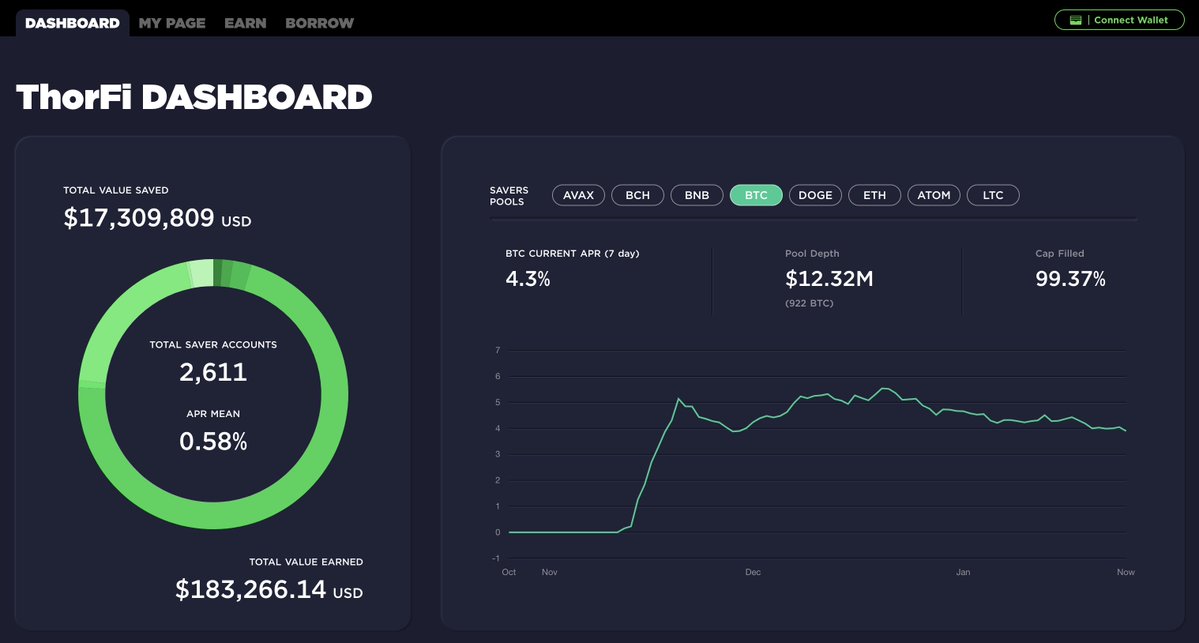Click the TOTAL SAVER ACCOUNTS label
Screen dimensions: 1199x643
(x=213, y=345)
